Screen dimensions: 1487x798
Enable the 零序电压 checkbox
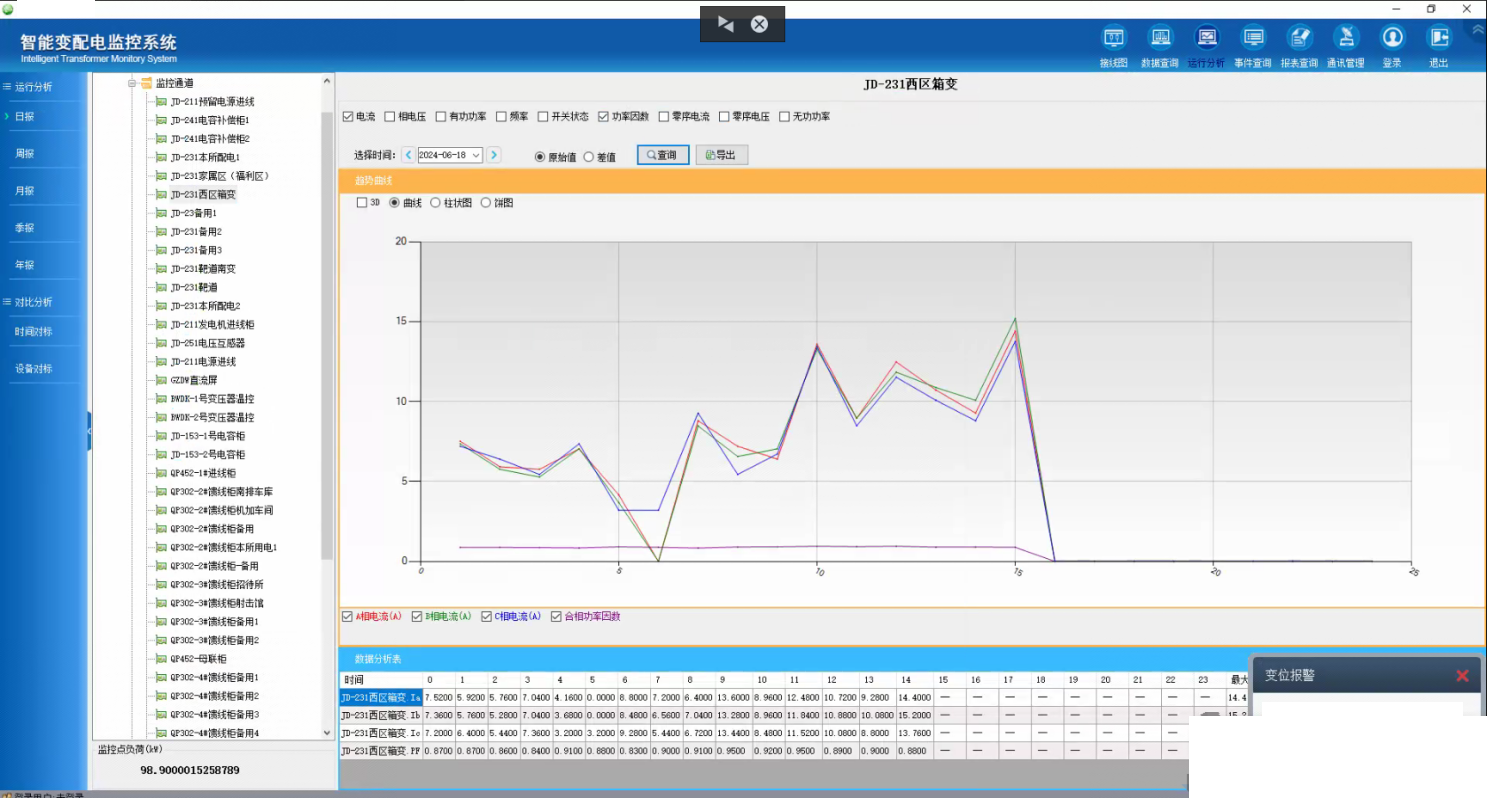click(724, 117)
